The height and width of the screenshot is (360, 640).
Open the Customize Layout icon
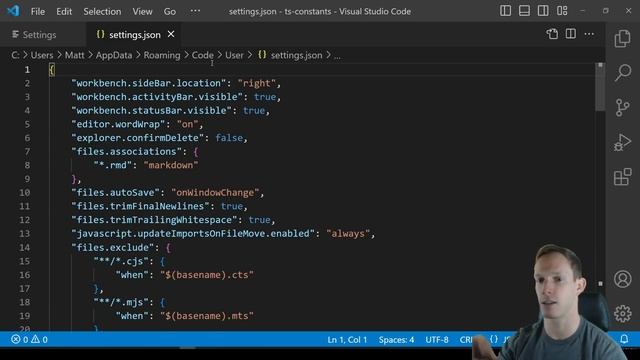(562, 11)
